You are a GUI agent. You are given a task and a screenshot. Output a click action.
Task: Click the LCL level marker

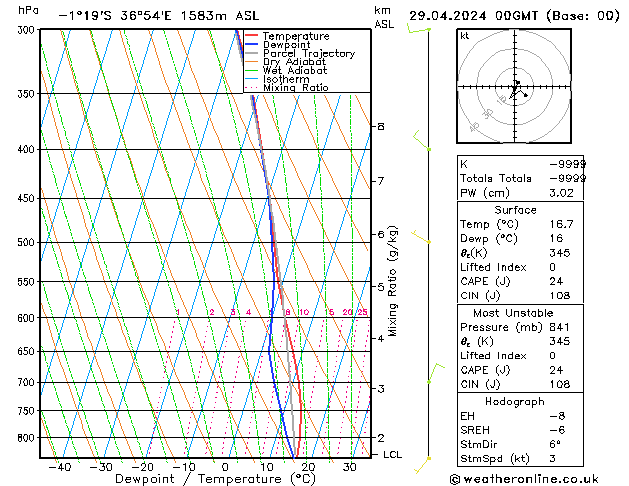tap(392, 454)
